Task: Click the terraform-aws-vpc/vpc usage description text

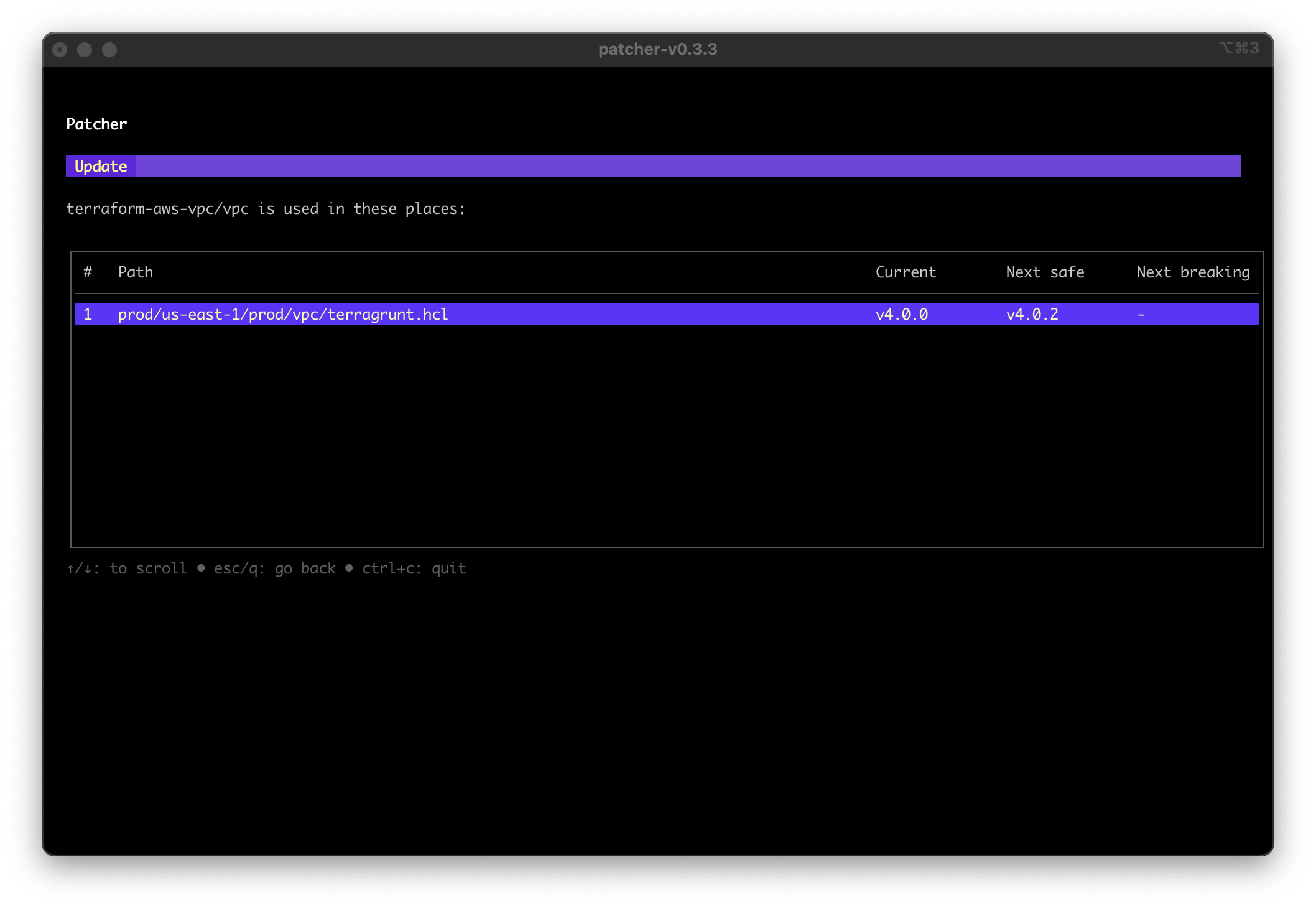Action: 266,209
